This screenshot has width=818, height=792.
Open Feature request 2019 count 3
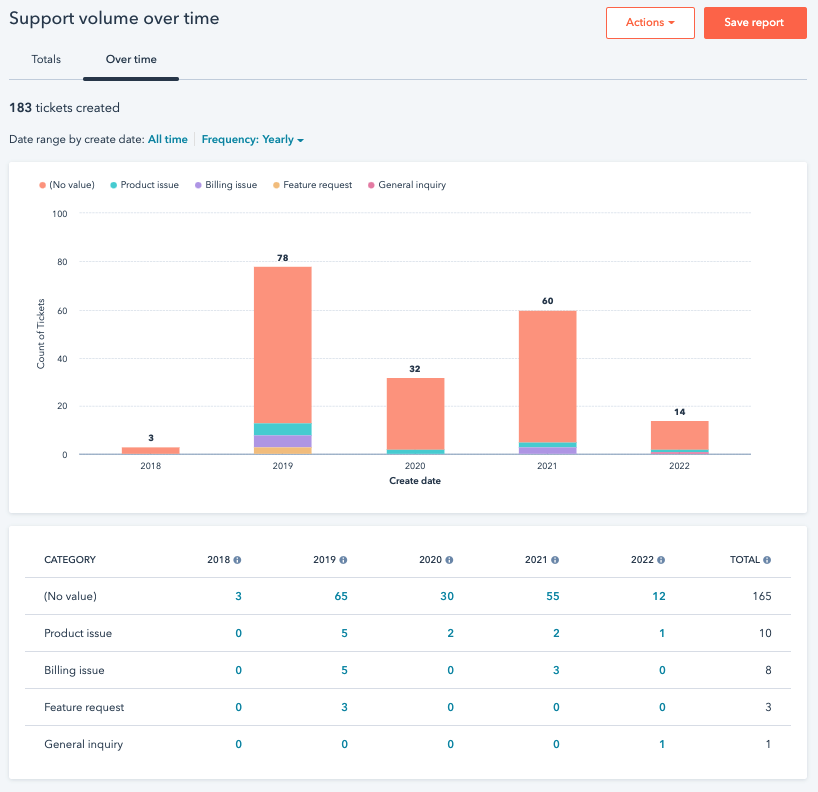tap(344, 707)
